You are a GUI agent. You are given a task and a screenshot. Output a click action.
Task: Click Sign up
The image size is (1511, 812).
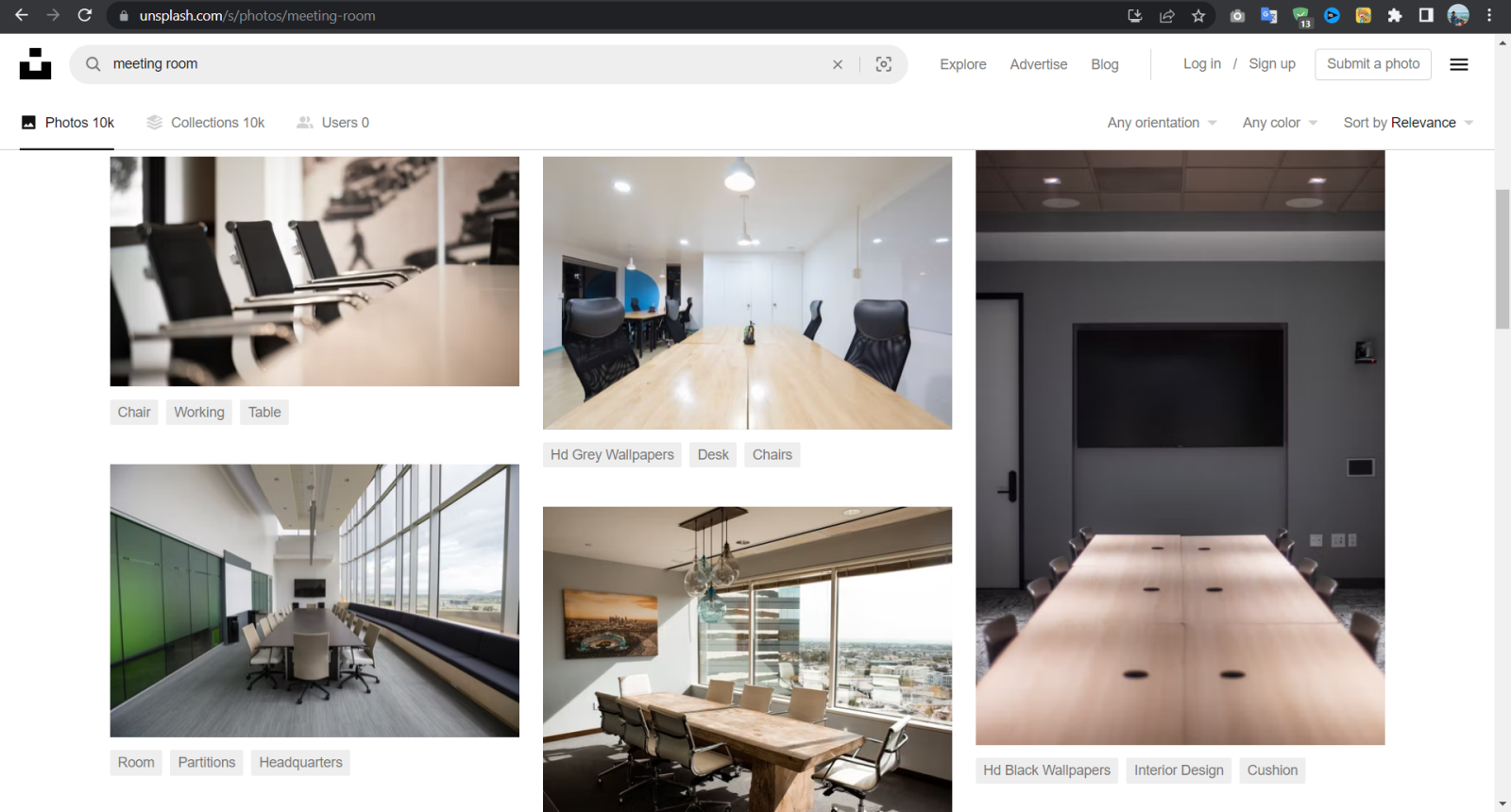1272,63
